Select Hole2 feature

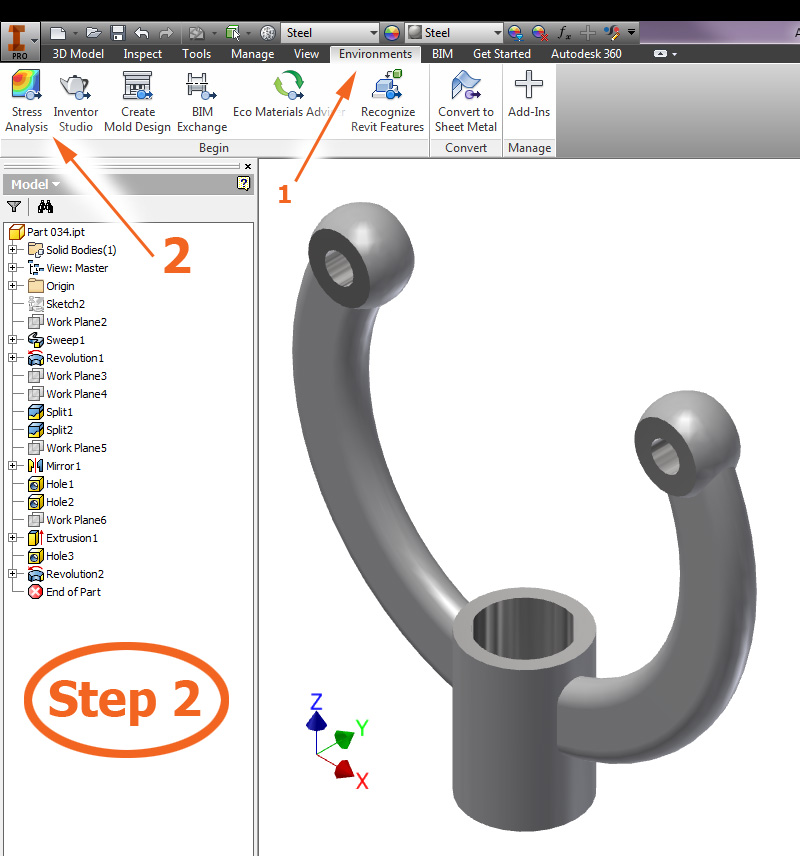tap(51, 502)
